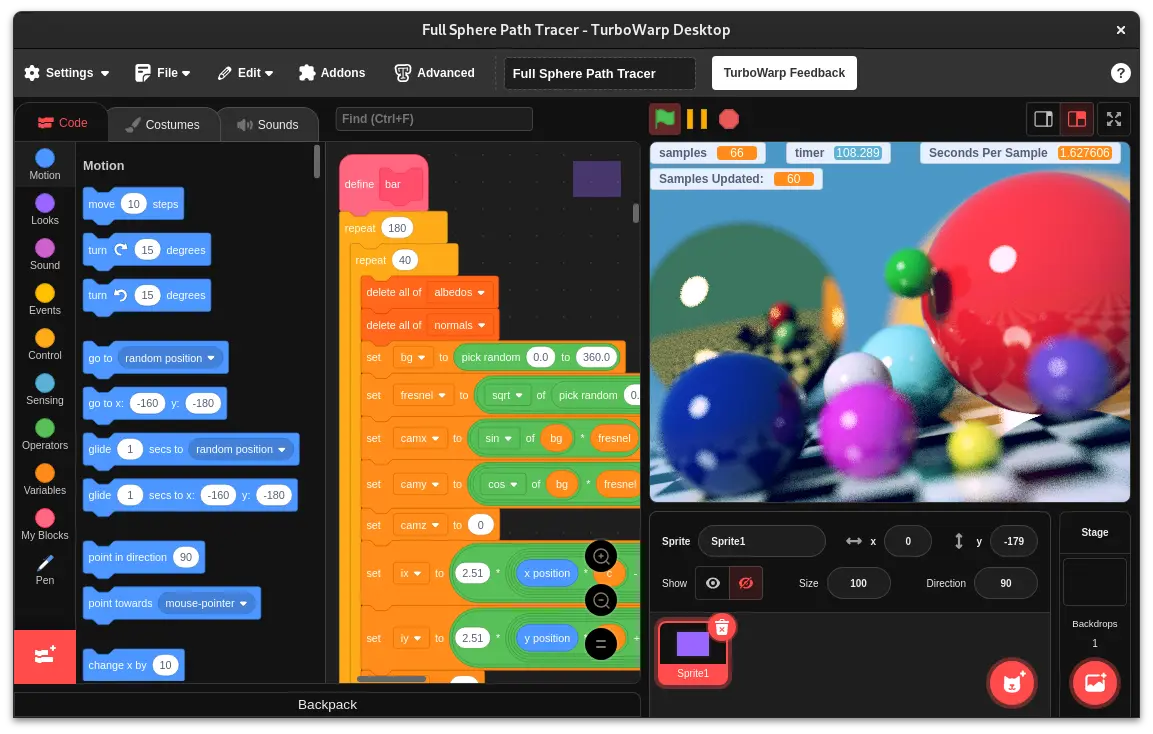Switch to the Costumes tab
This screenshot has width=1153, height=734.
[161, 125]
